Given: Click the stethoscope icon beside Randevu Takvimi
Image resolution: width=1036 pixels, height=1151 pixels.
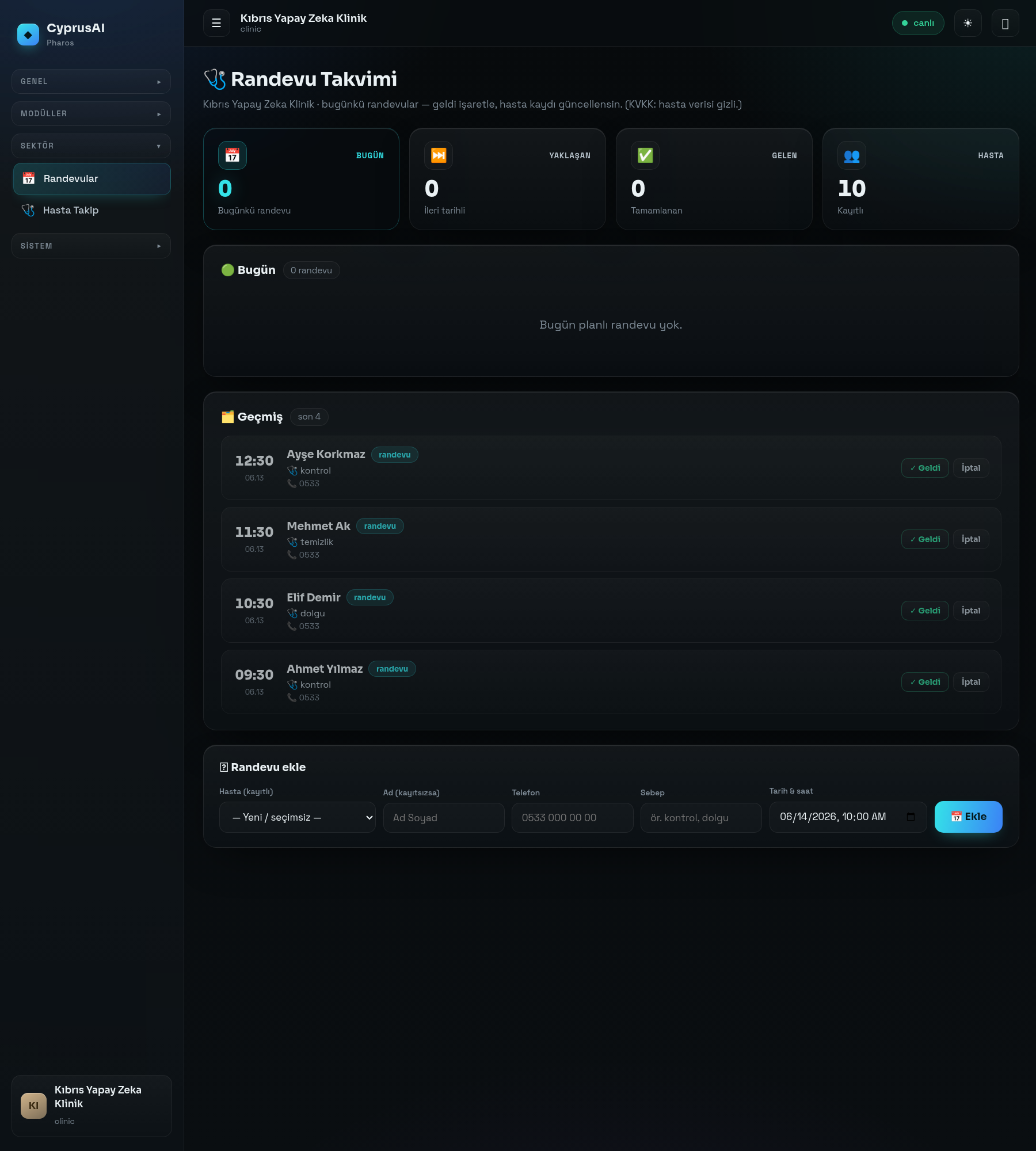Looking at the screenshot, I should 215,79.
